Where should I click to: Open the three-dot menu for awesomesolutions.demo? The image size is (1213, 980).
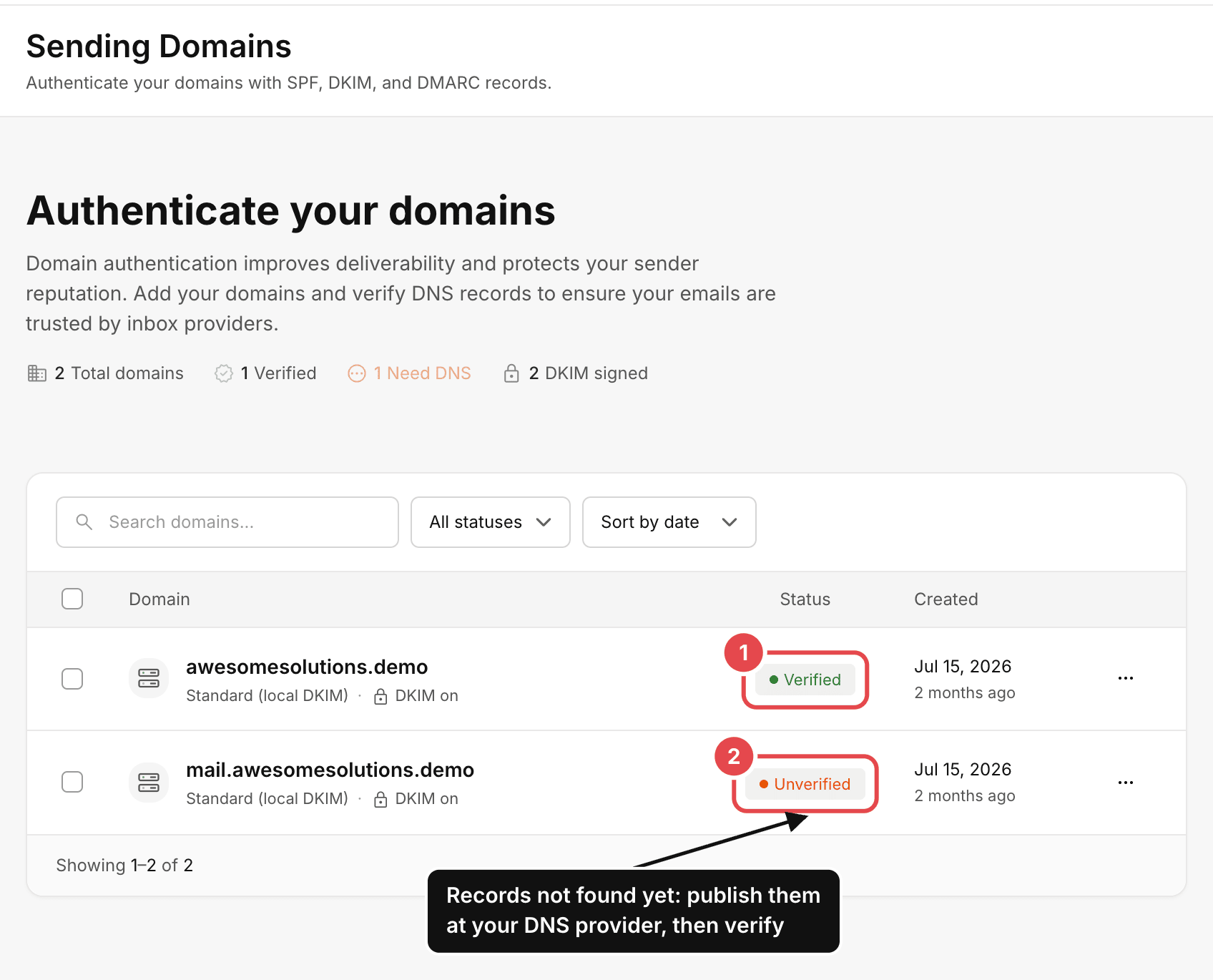(1126, 678)
